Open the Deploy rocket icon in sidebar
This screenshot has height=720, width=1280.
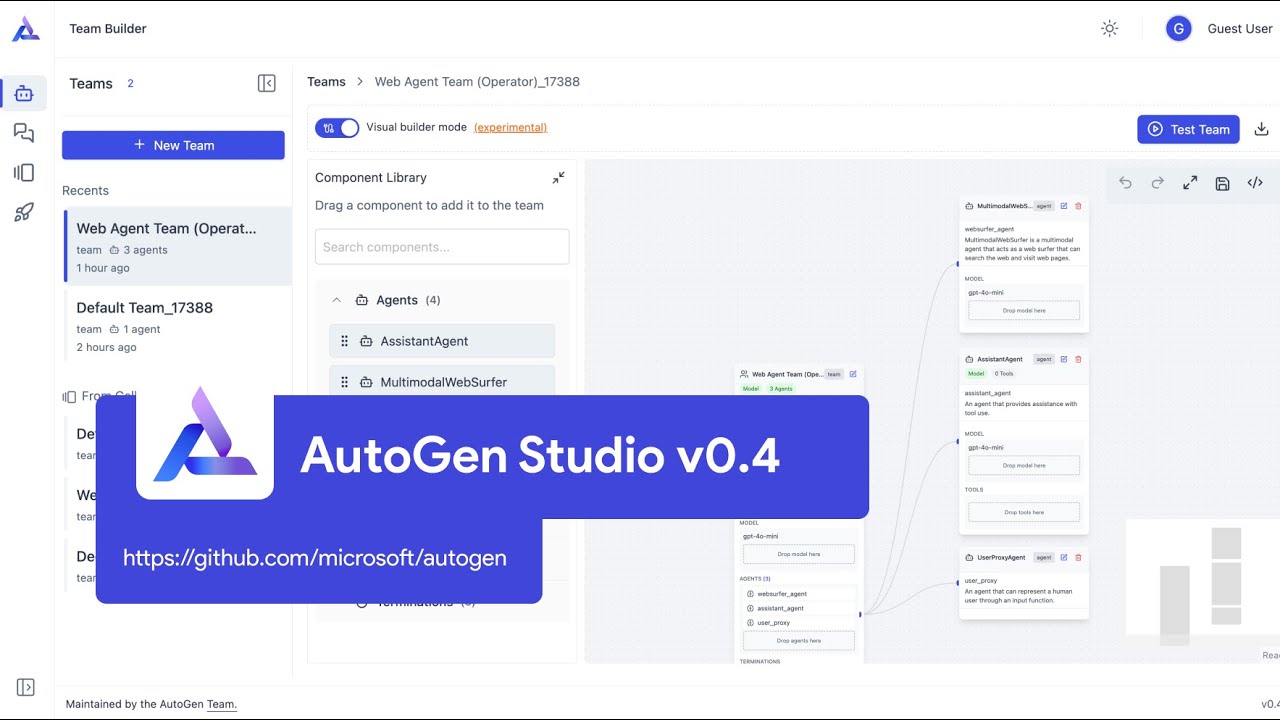click(x=24, y=211)
